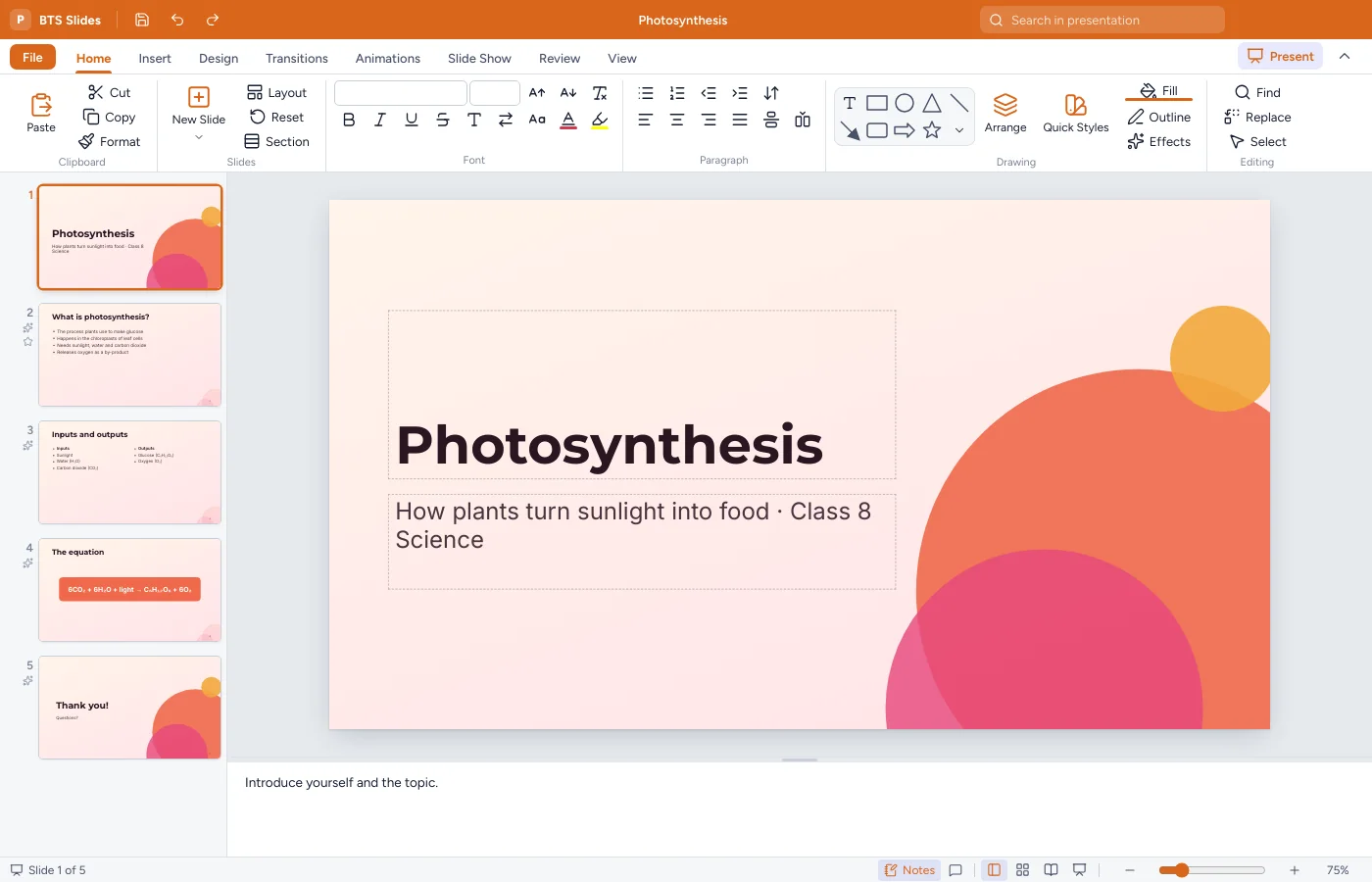Image resolution: width=1372 pixels, height=882 pixels.
Task: Open shape Effects options
Action: (x=1159, y=141)
